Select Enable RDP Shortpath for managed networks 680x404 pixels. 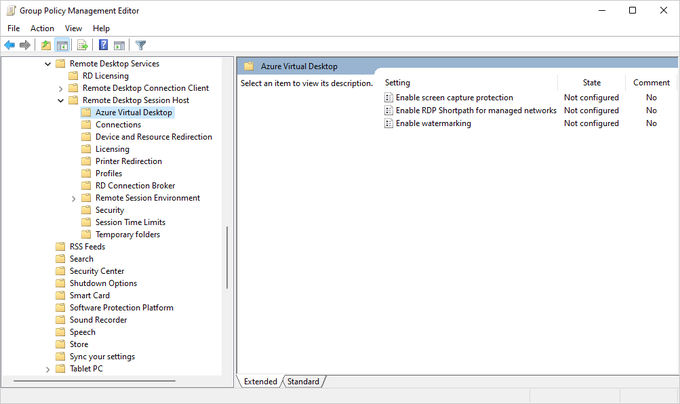[476, 111]
